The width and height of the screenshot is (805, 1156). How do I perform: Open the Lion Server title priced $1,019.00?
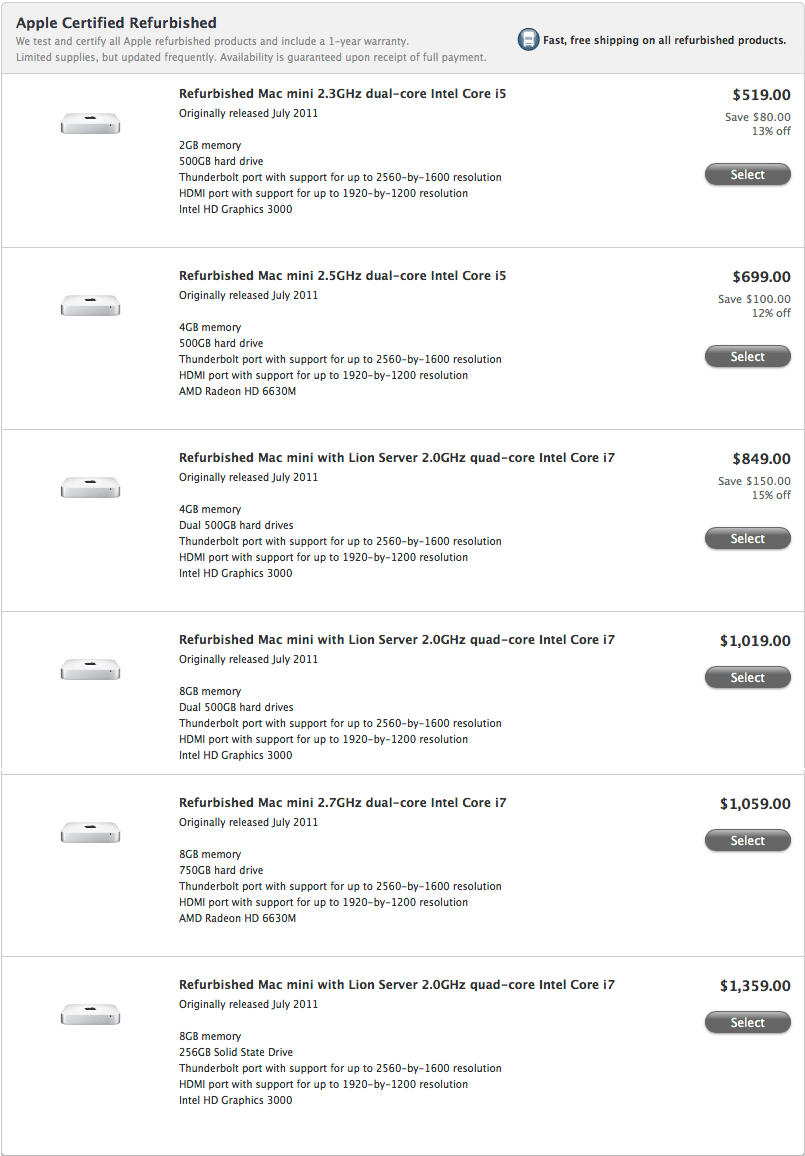tap(397, 640)
